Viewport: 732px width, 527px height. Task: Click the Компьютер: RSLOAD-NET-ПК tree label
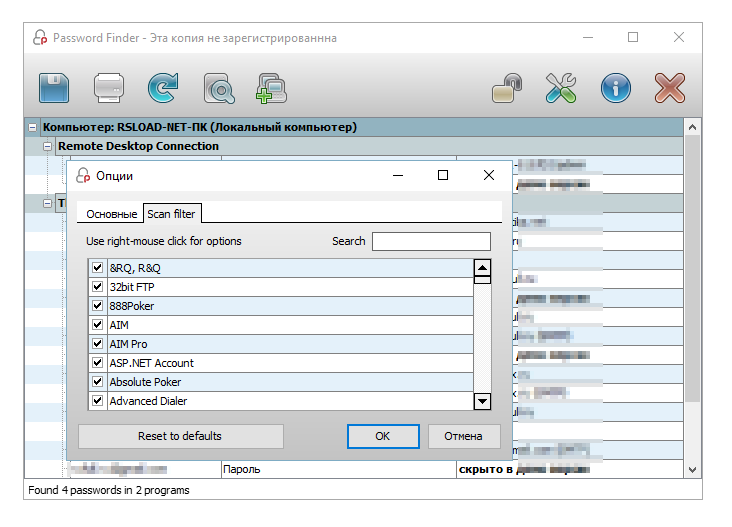200,127
